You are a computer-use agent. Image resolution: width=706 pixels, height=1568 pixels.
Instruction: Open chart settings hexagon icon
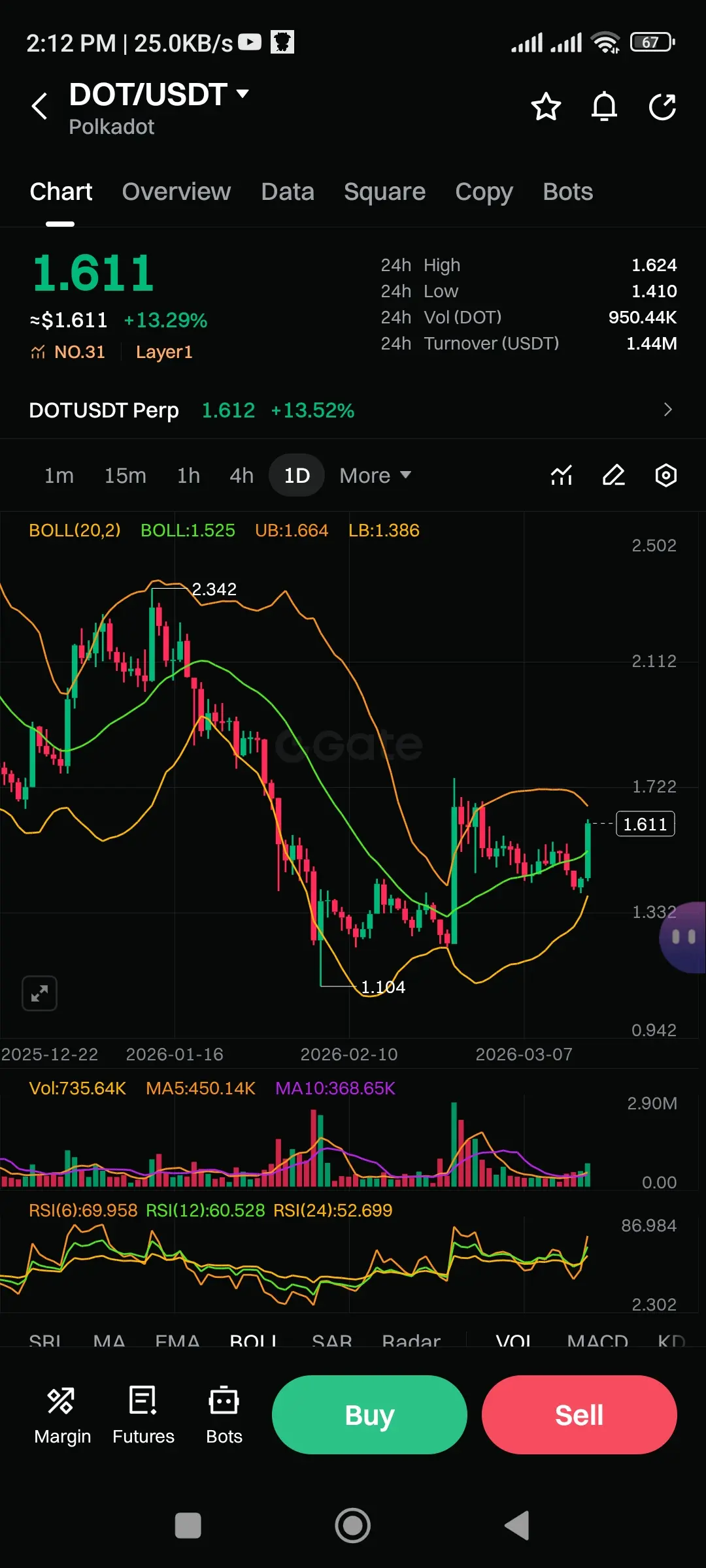(666, 475)
